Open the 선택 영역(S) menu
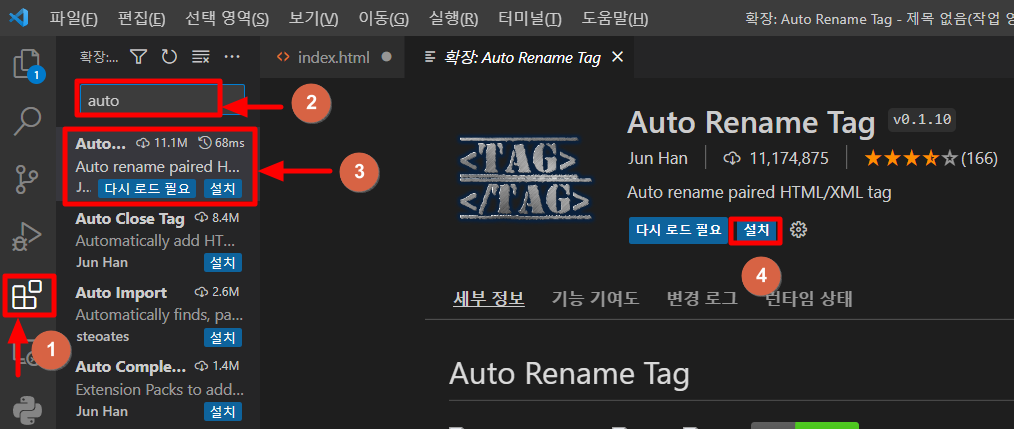This screenshot has height=429, width=1014. [x=226, y=19]
